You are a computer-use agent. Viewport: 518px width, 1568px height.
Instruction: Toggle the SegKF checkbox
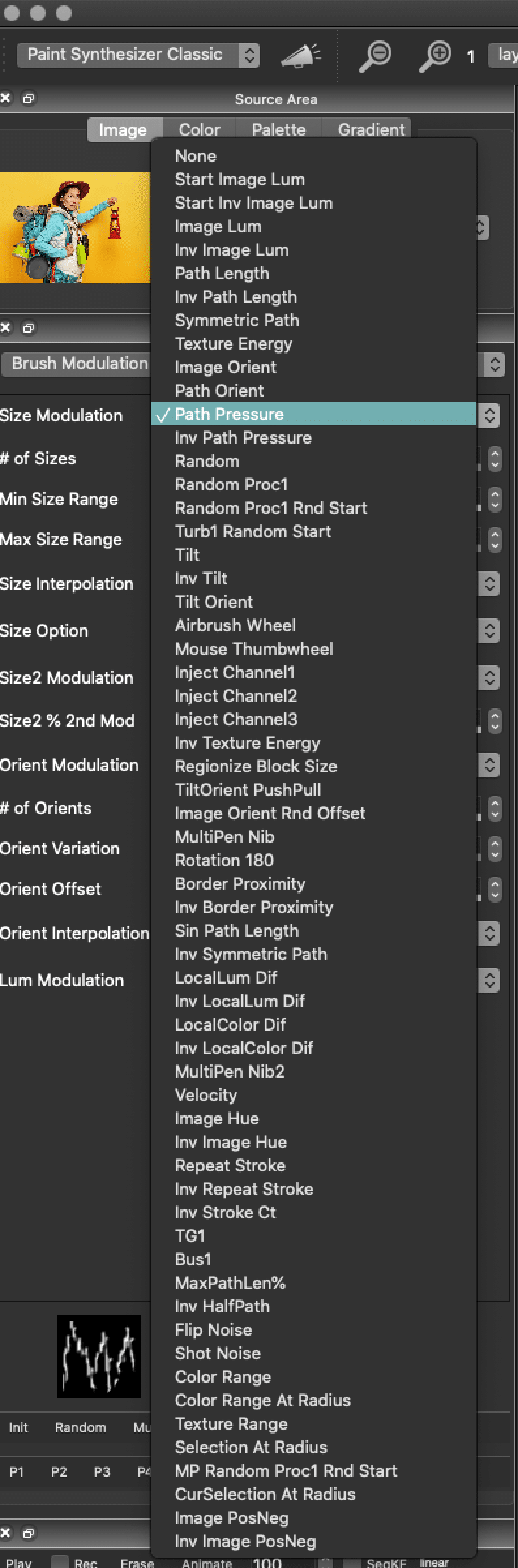click(x=352, y=1562)
